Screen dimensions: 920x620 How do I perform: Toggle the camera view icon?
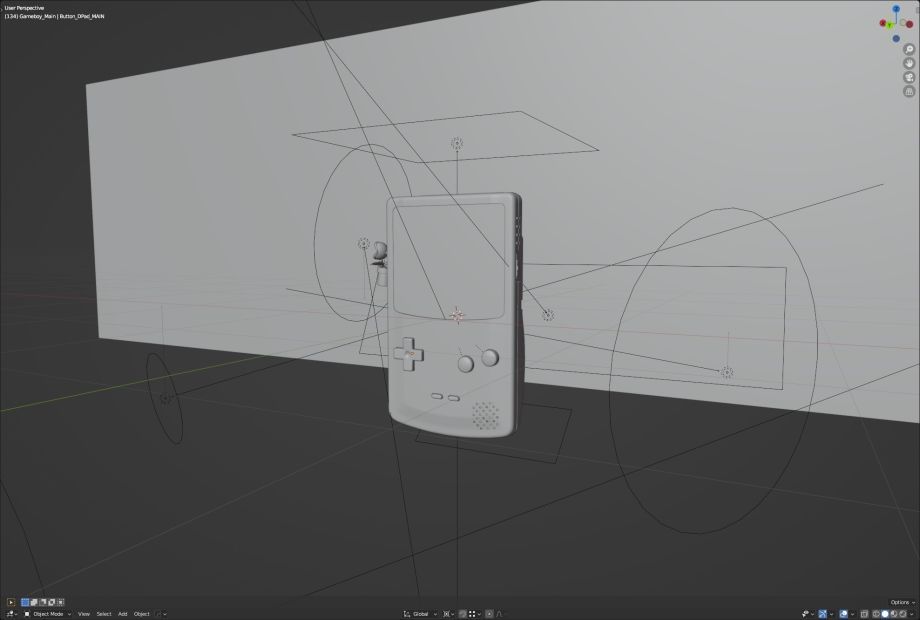point(909,77)
